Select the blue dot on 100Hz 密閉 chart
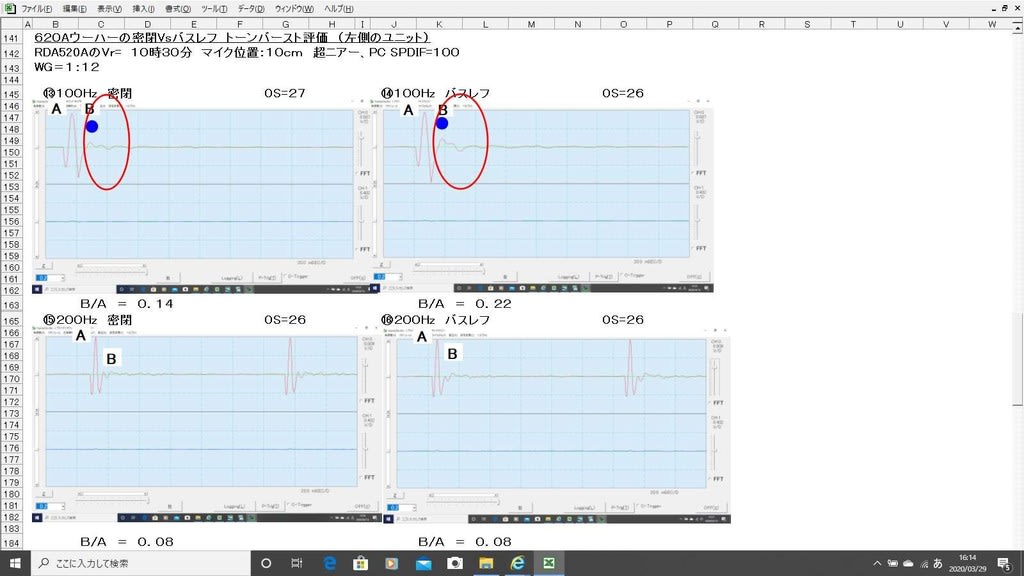Viewport: 1024px width, 576px height. point(92,127)
